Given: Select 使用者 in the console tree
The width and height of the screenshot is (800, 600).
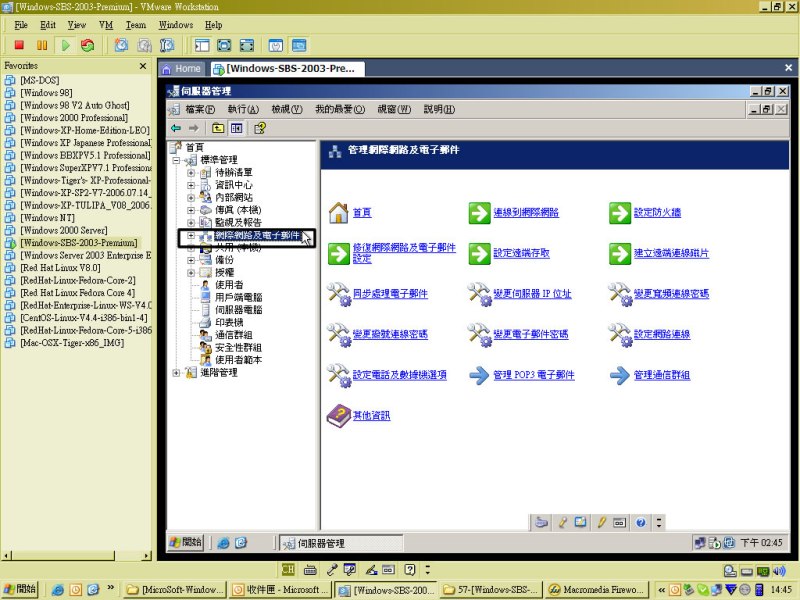Looking at the screenshot, I should point(229,285).
